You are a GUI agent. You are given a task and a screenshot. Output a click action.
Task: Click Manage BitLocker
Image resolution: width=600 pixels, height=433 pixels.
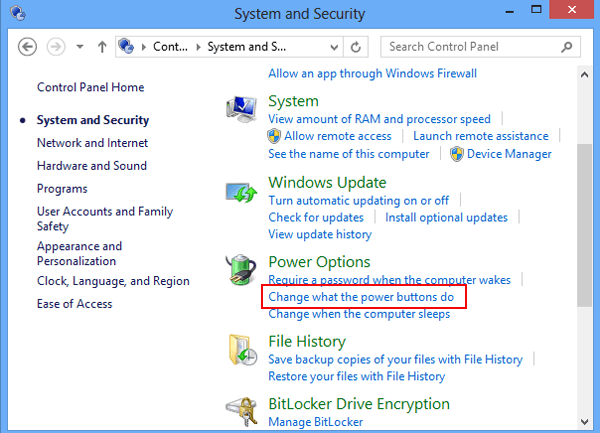(x=316, y=422)
